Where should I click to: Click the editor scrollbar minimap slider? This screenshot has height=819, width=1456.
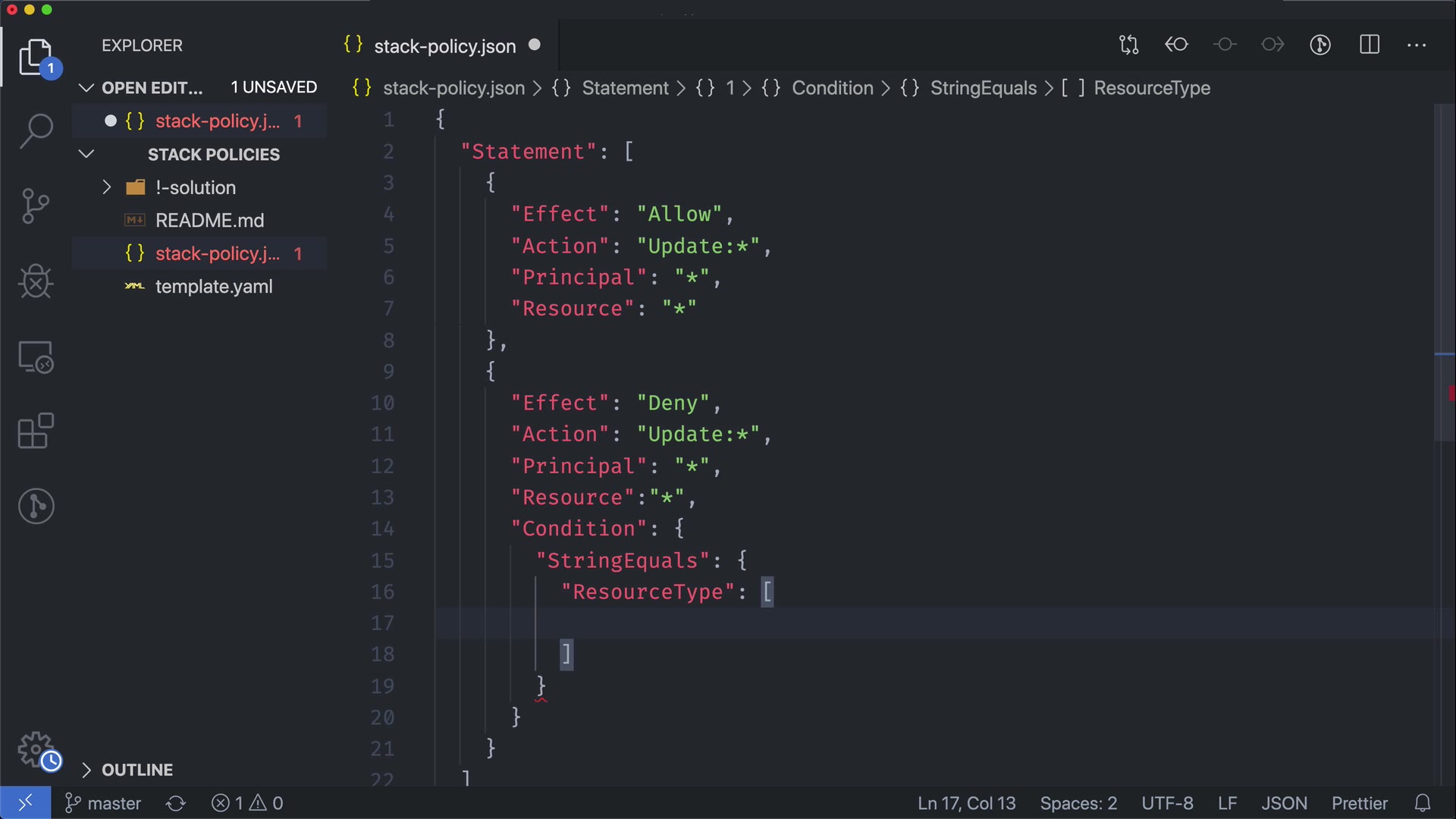pos(1444,273)
